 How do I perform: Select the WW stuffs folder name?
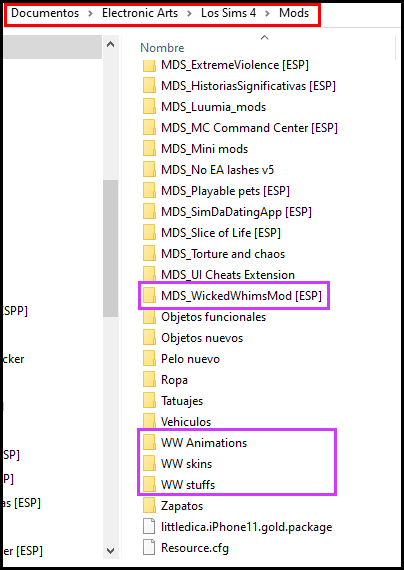point(188,485)
